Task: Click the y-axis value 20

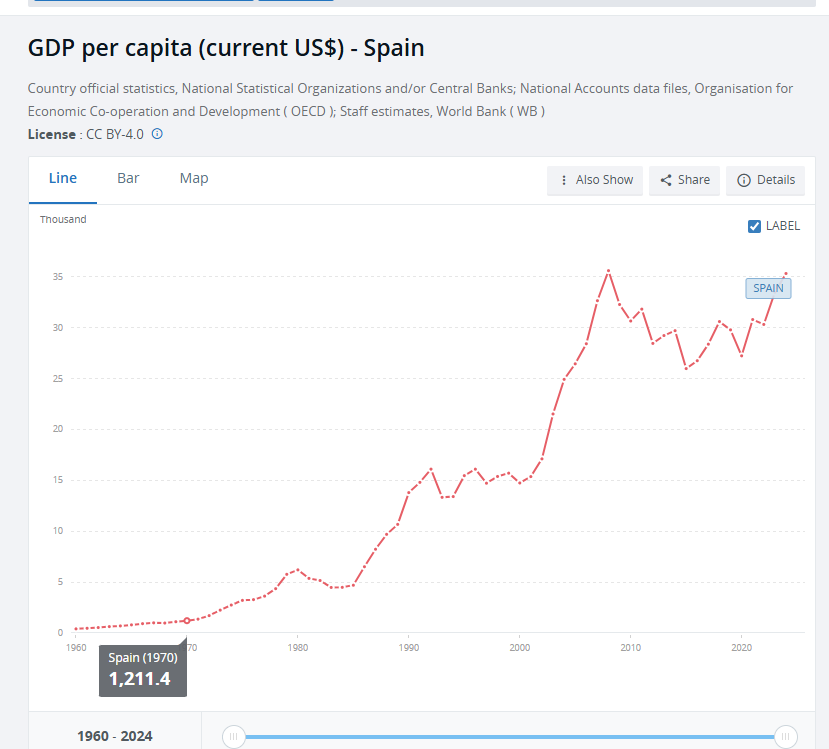Action: (x=58, y=429)
